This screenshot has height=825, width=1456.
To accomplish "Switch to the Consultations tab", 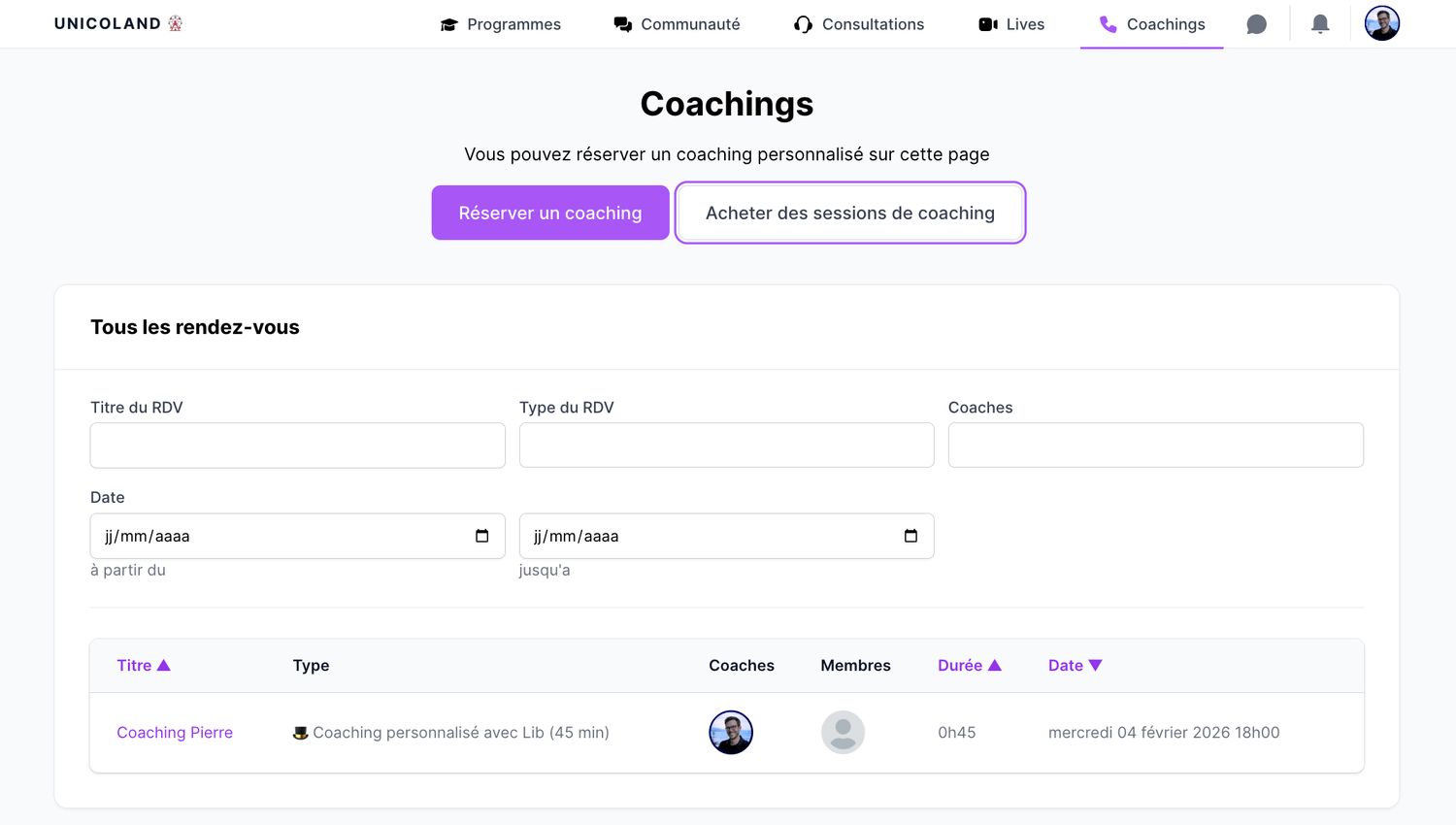I will point(859,24).
